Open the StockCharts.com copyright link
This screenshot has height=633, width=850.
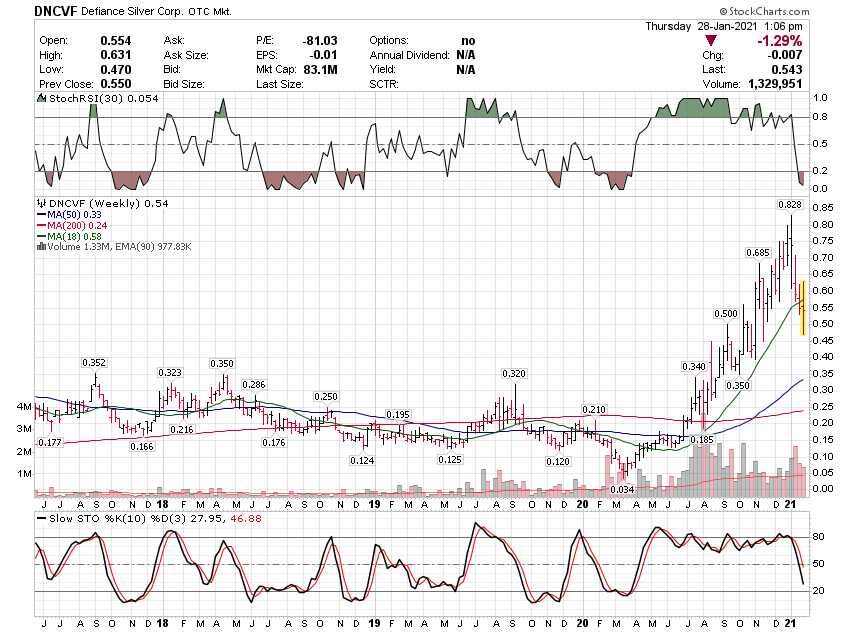pyautogui.click(x=764, y=11)
